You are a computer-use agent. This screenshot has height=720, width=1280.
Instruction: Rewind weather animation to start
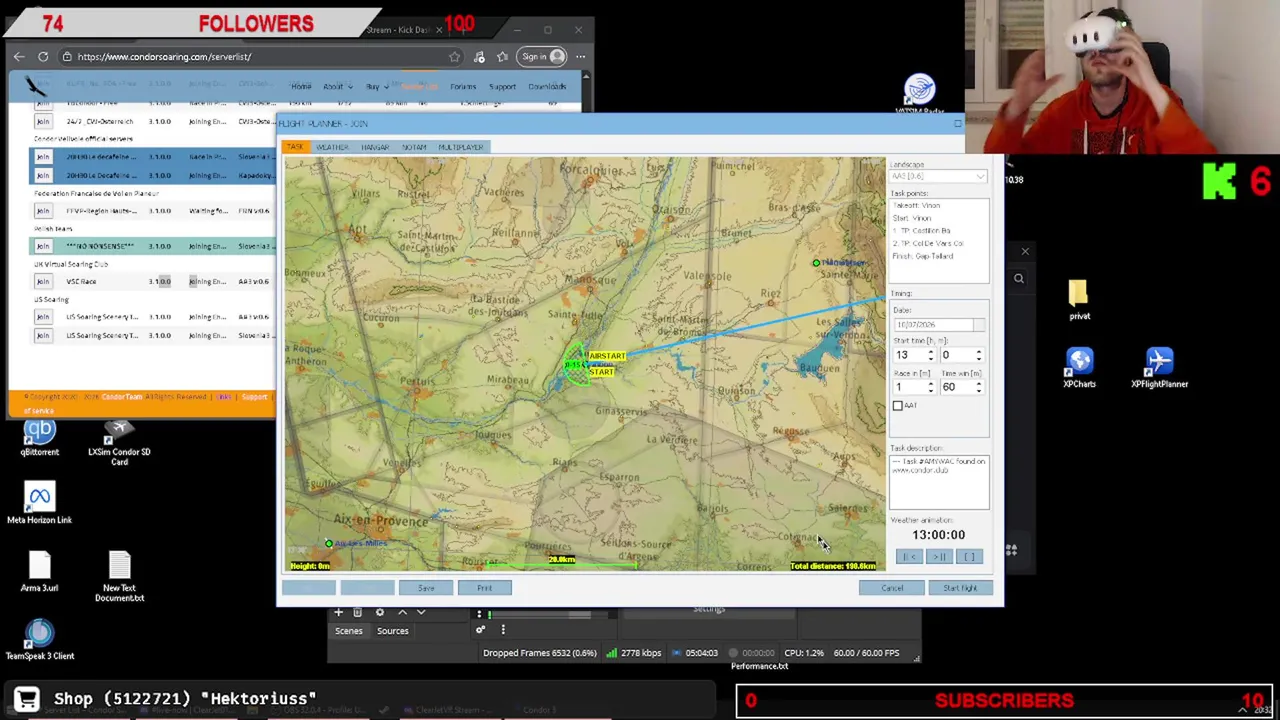pyautogui.click(x=909, y=557)
